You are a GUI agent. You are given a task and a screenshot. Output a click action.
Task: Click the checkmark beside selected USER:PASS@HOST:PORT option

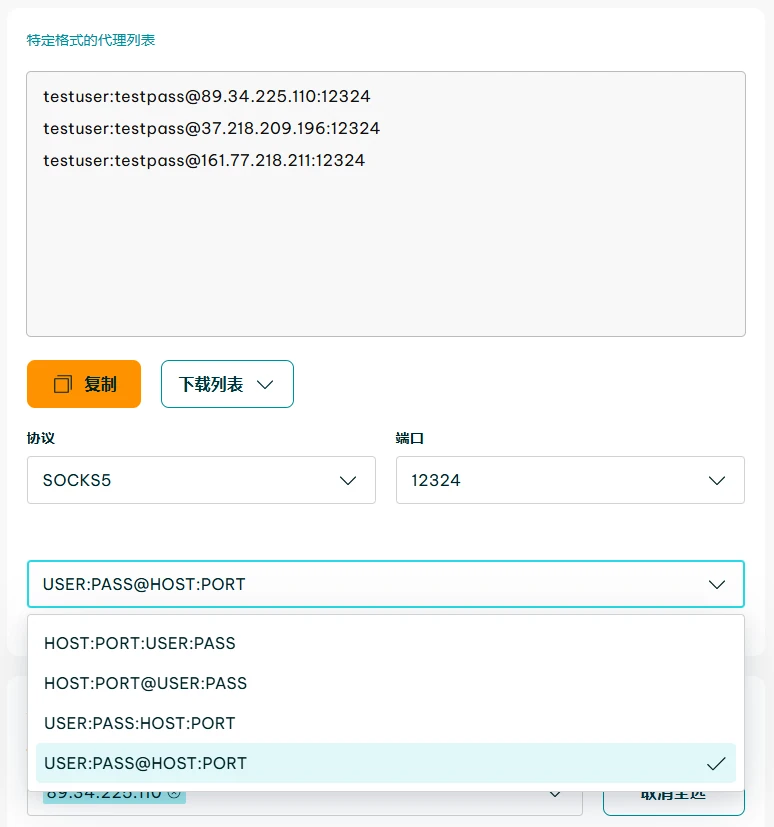[x=715, y=764]
